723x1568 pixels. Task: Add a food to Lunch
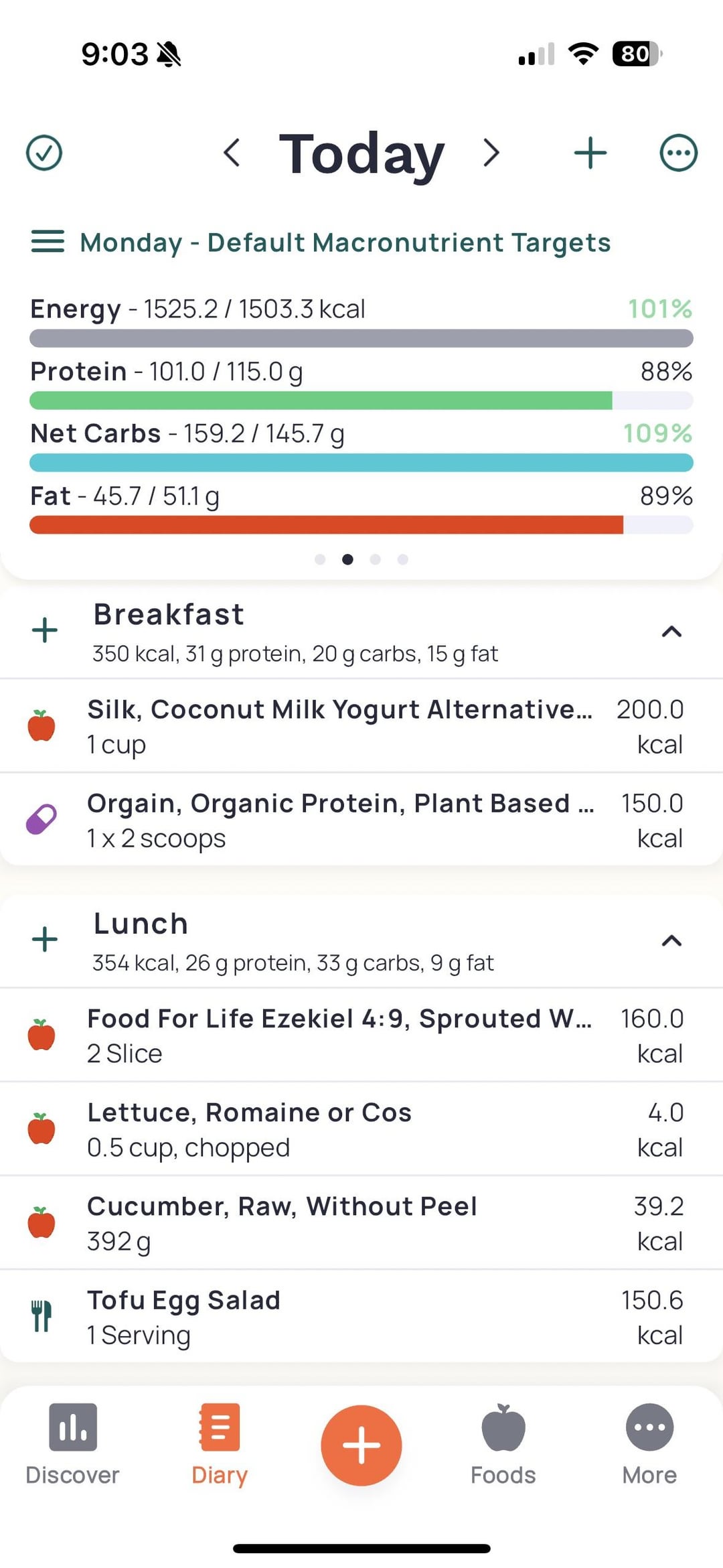pyautogui.click(x=45, y=939)
